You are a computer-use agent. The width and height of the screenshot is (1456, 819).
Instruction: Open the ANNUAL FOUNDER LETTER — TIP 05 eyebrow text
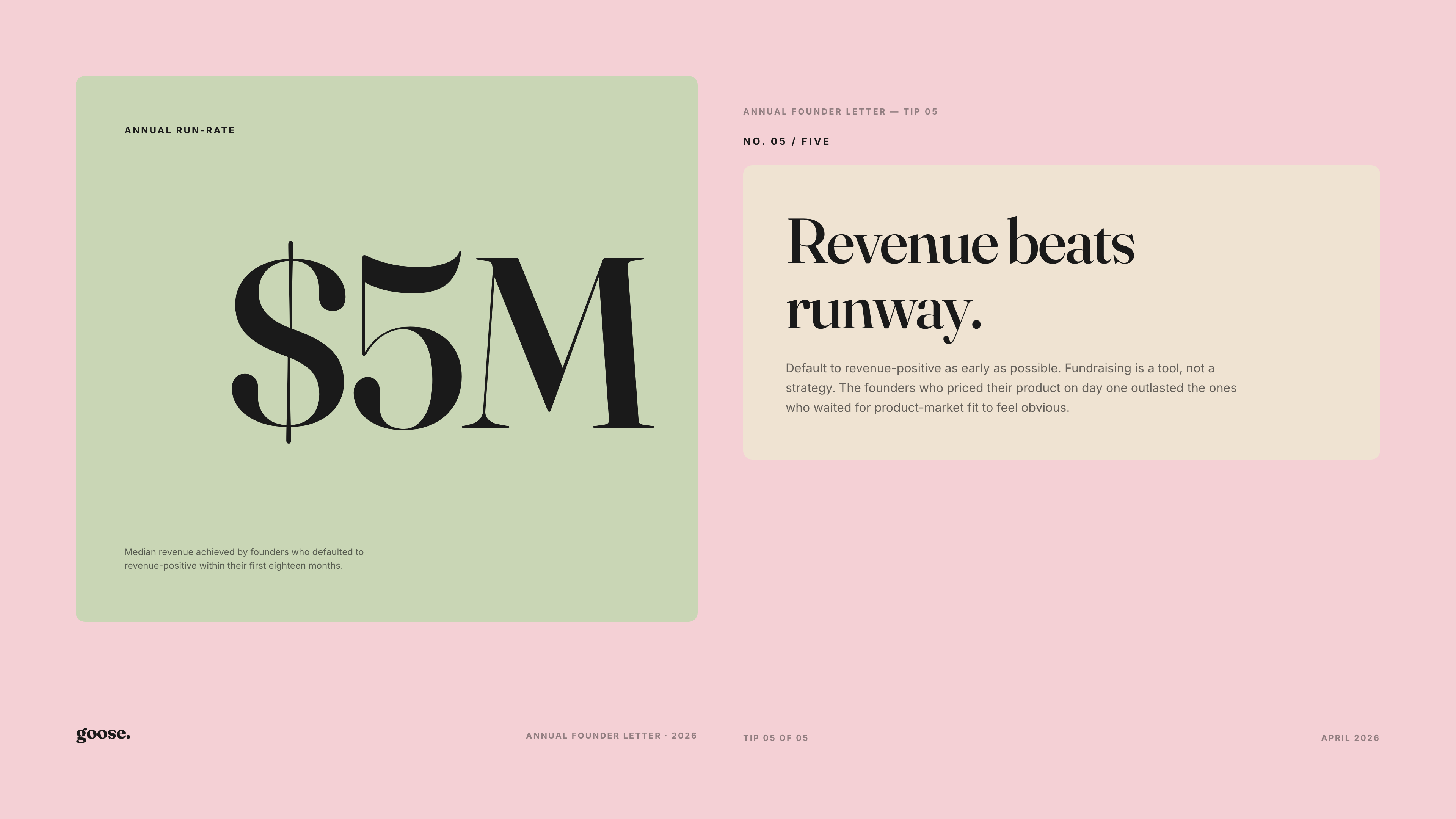[x=841, y=111]
